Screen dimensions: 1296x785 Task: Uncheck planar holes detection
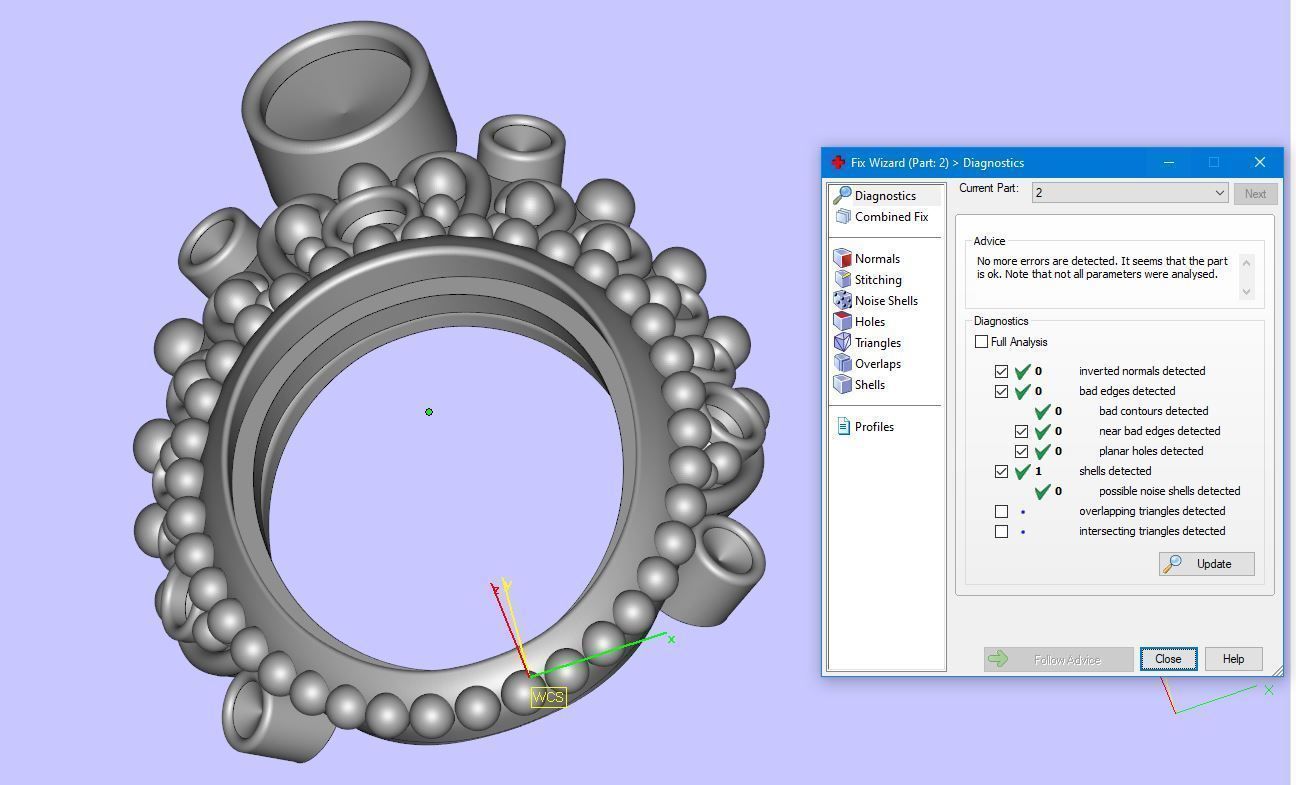coord(1021,451)
